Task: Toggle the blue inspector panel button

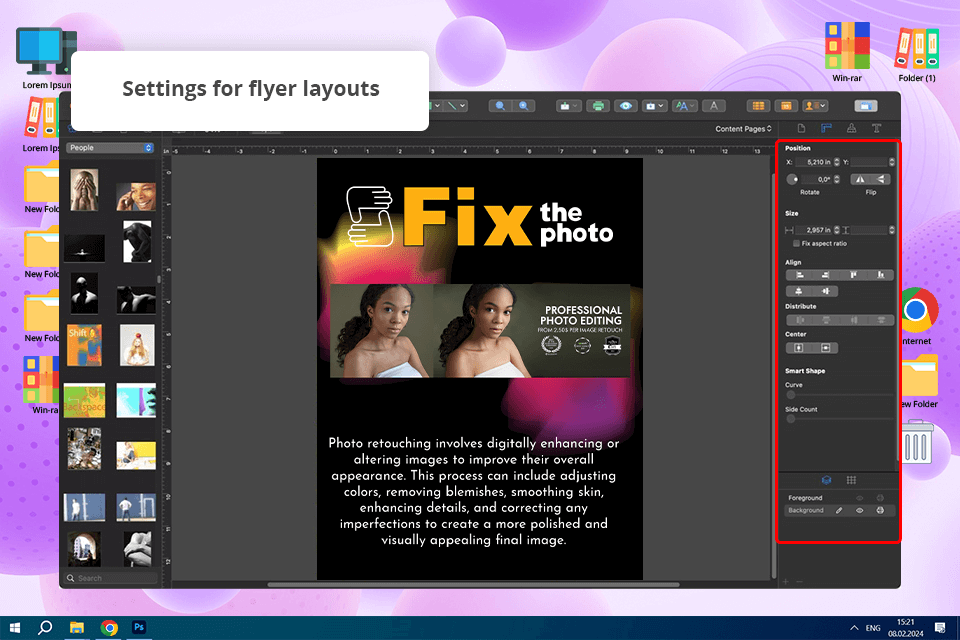Action: [x=866, y=106]
